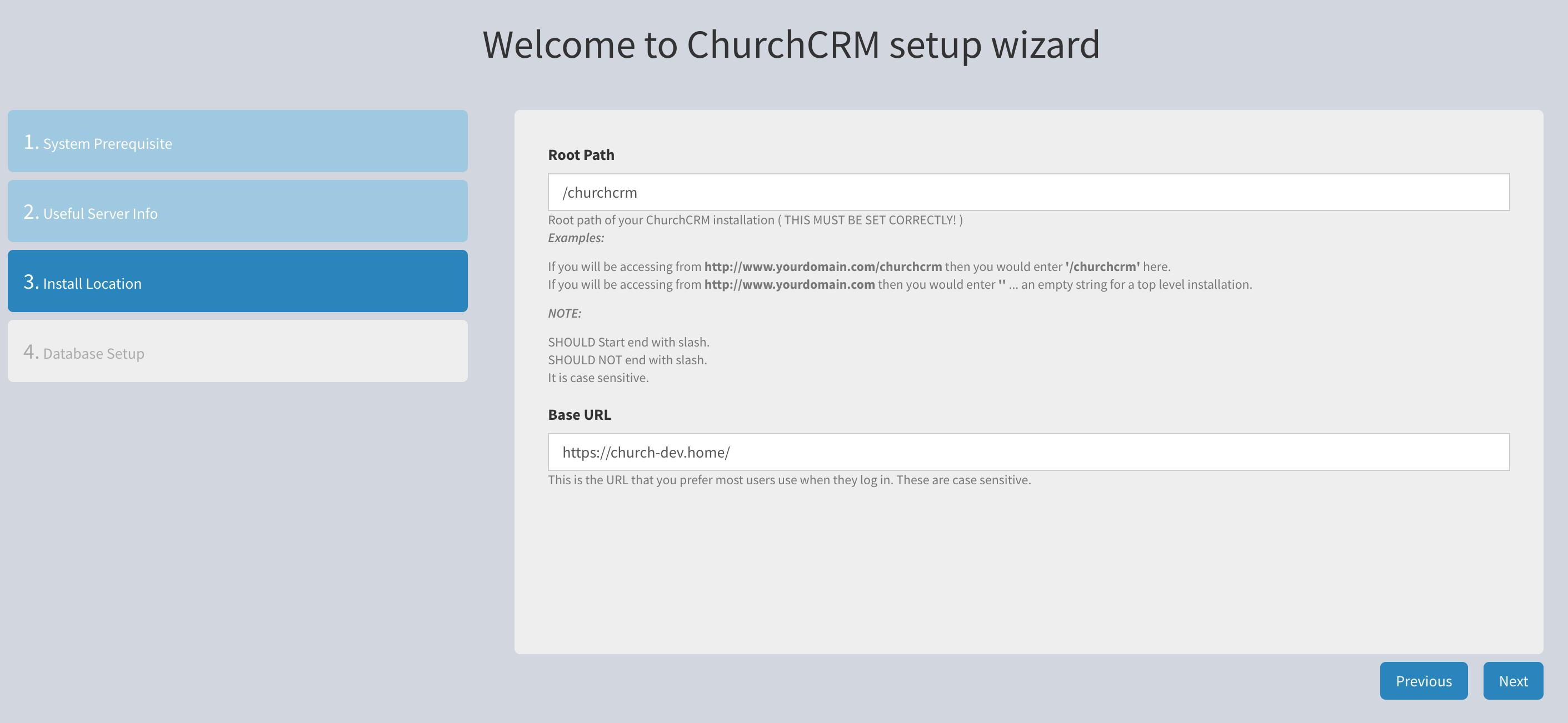Click the Previous button
Viewport: 1568px width, 723px height.
(1424, 680)
